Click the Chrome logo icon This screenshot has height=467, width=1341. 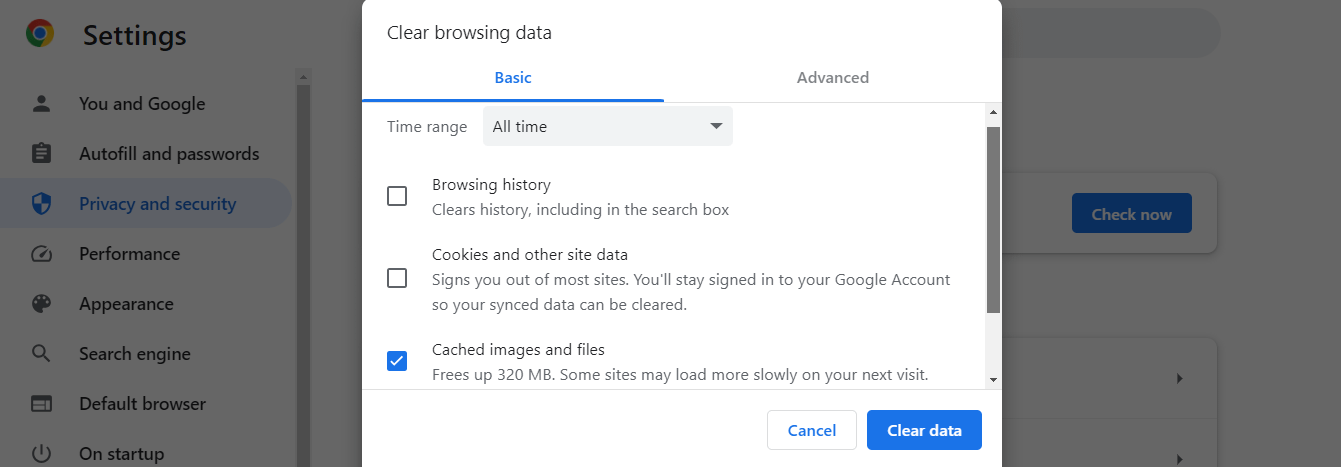tap(40, 35)
